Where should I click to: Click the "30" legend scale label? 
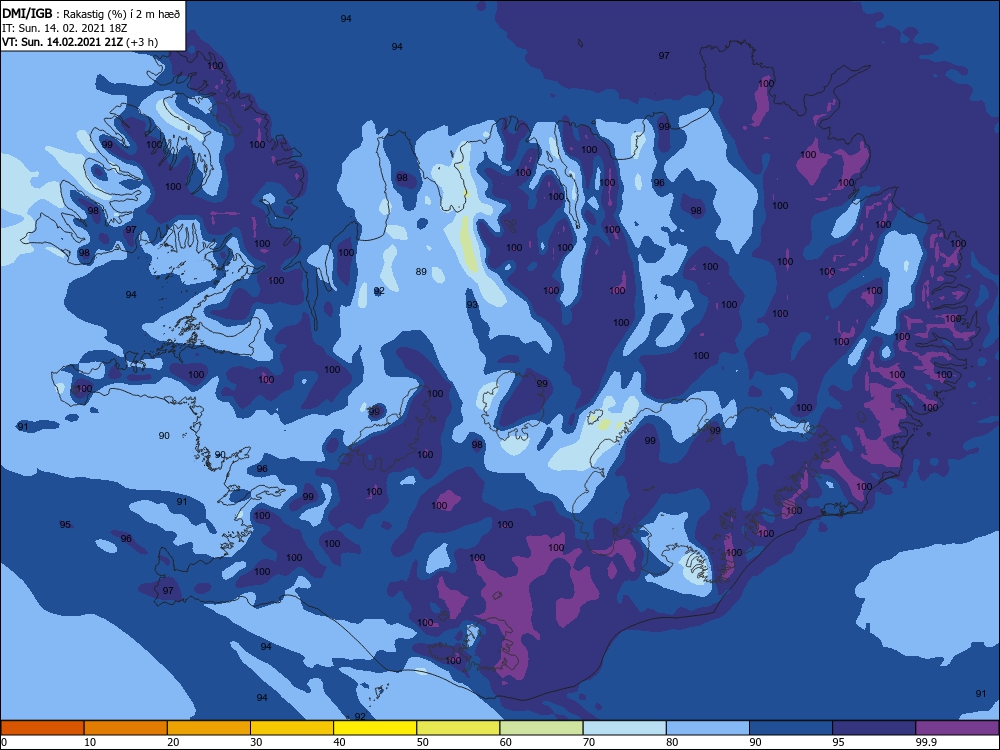pyautogui.click(x=256, y=742)
